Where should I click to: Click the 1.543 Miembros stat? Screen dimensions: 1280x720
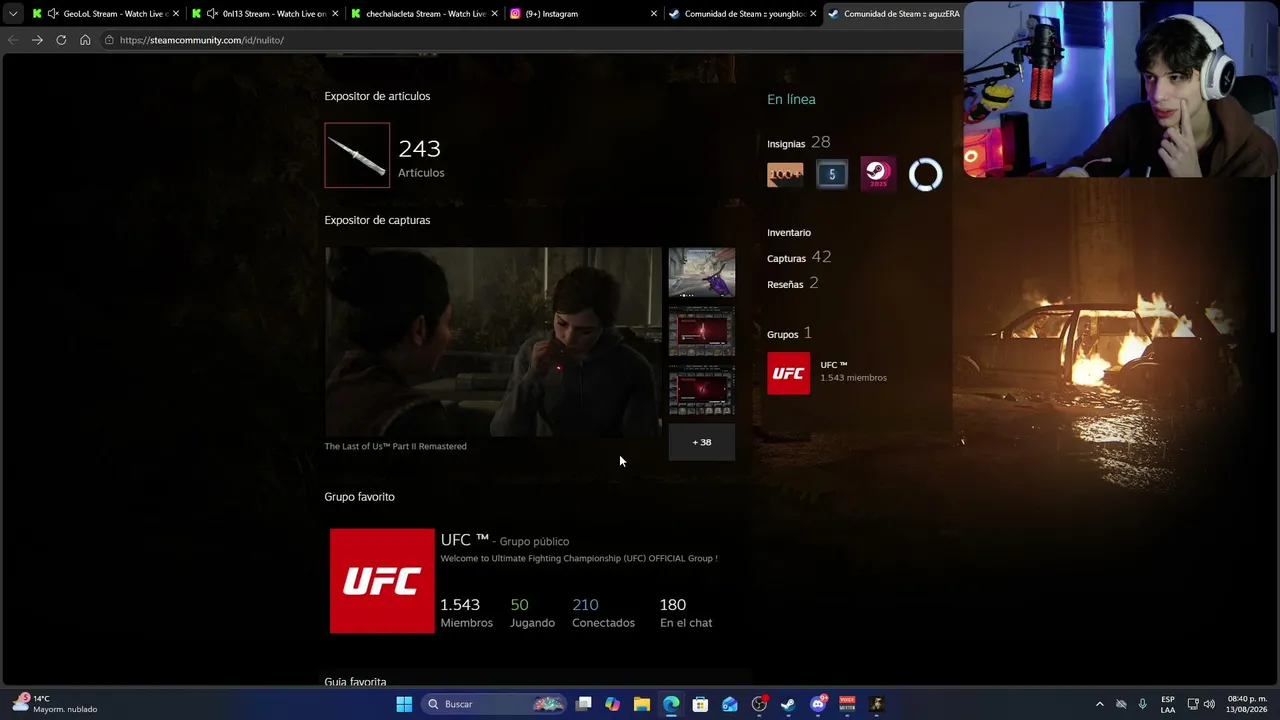(x=466, y=612)
